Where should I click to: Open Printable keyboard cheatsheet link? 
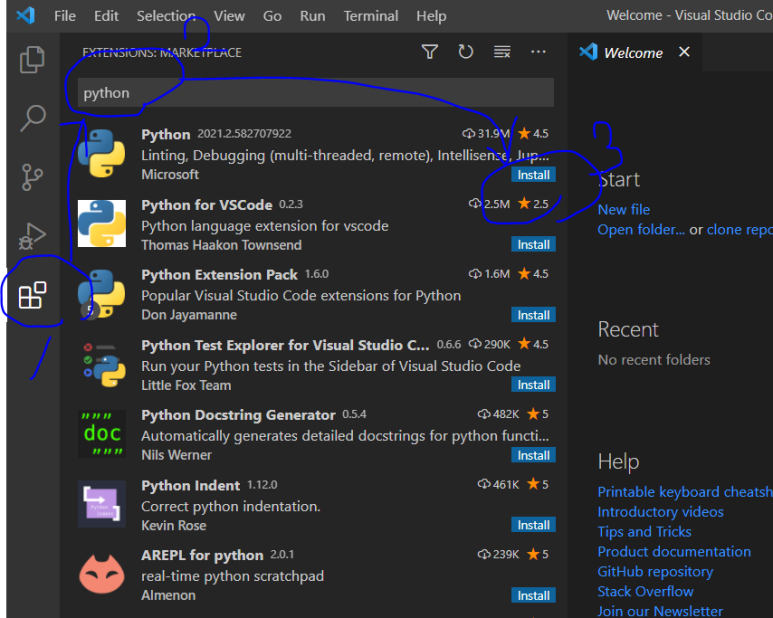pos(685,492)
